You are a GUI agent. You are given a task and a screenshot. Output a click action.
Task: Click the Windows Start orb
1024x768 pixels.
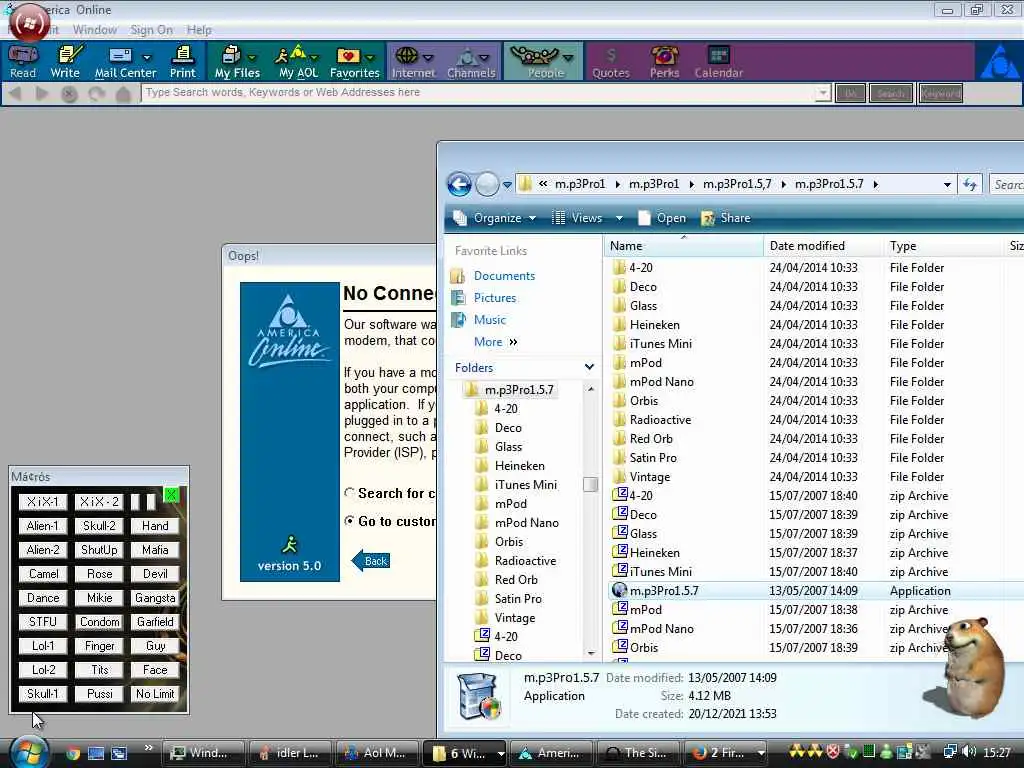tap(28, 751)
